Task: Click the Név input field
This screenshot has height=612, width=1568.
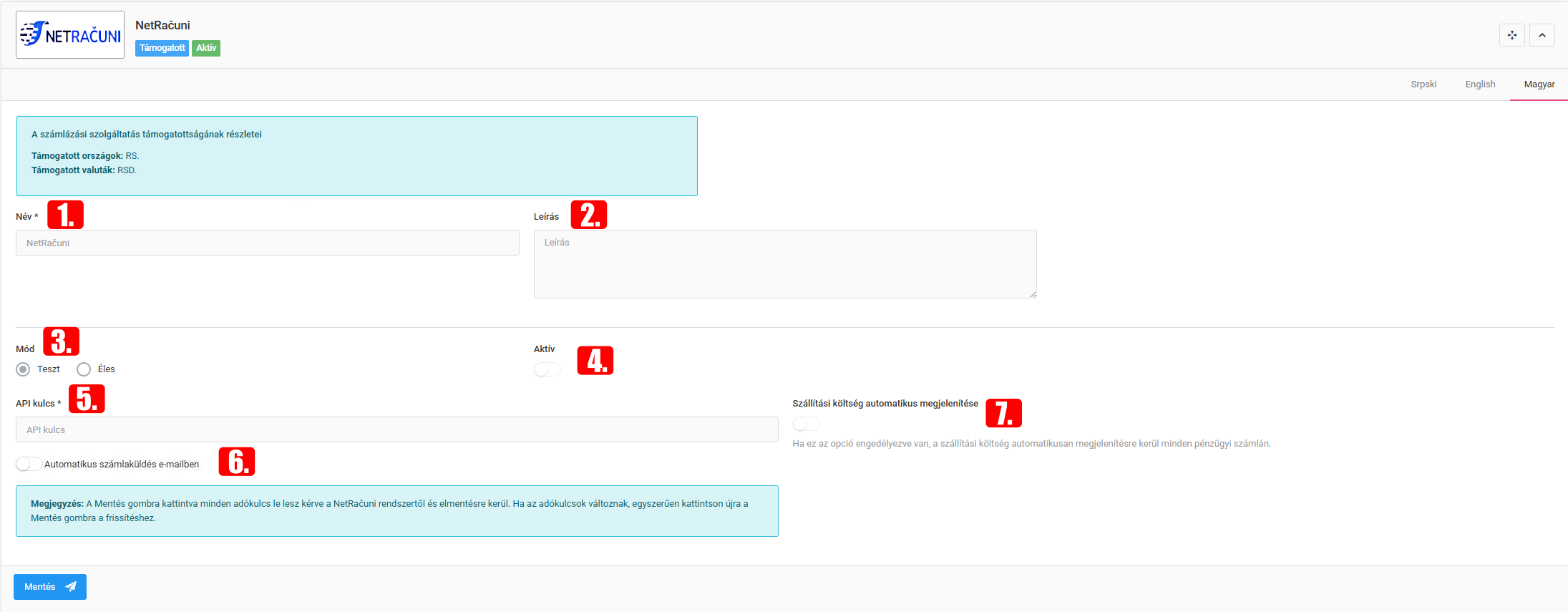Action: pos(267,243)
